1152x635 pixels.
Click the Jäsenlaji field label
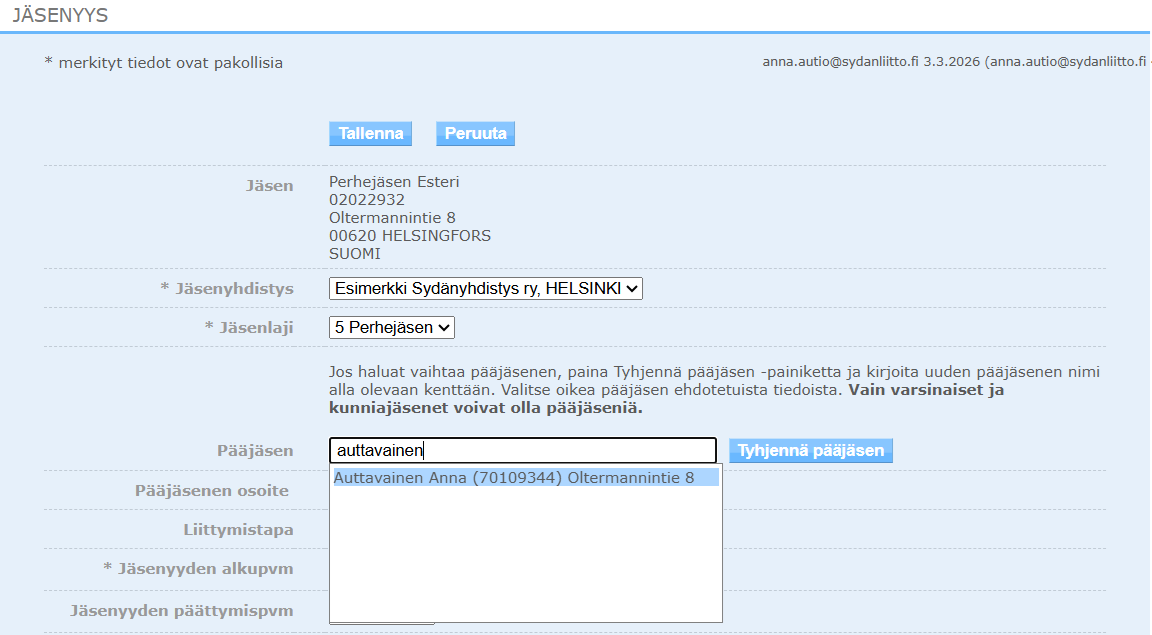[249, 327]
